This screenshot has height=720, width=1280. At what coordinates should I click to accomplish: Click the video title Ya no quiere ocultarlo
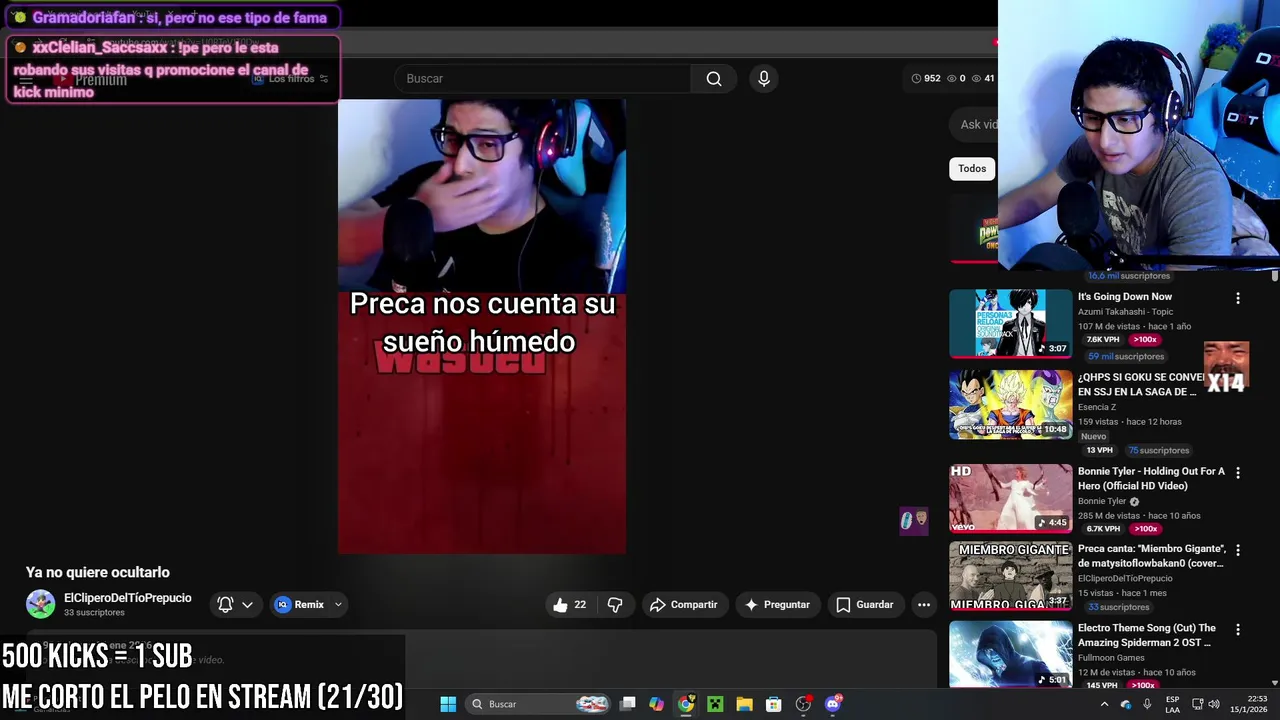click(98, 572)
